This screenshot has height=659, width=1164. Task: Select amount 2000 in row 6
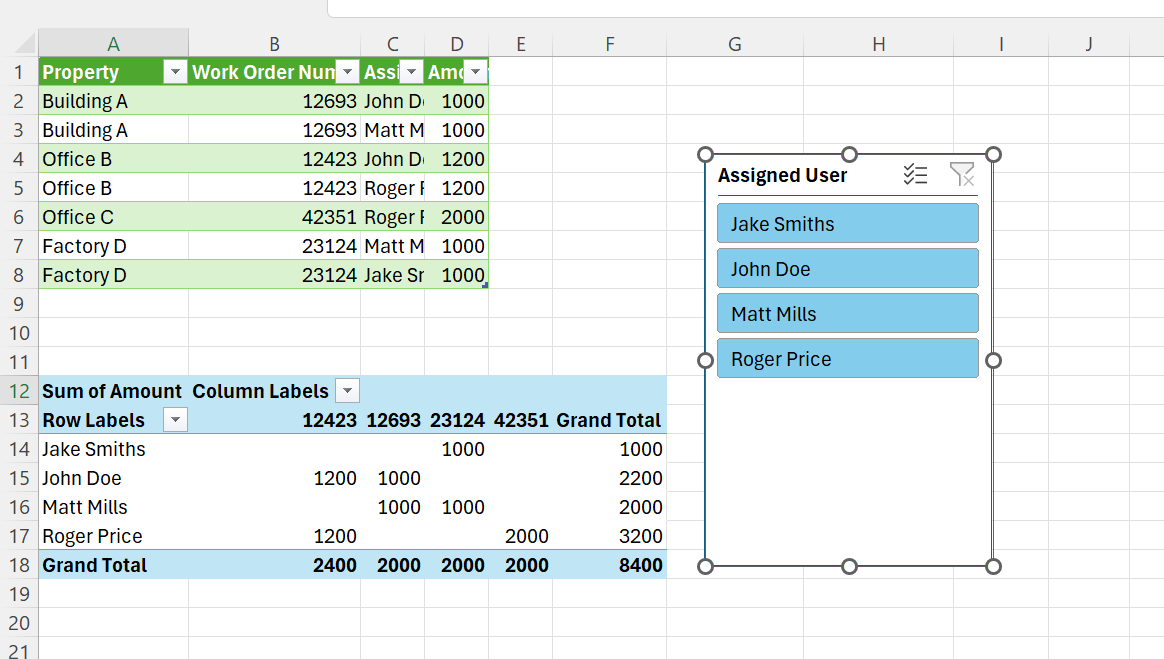(x=457, y=217)
